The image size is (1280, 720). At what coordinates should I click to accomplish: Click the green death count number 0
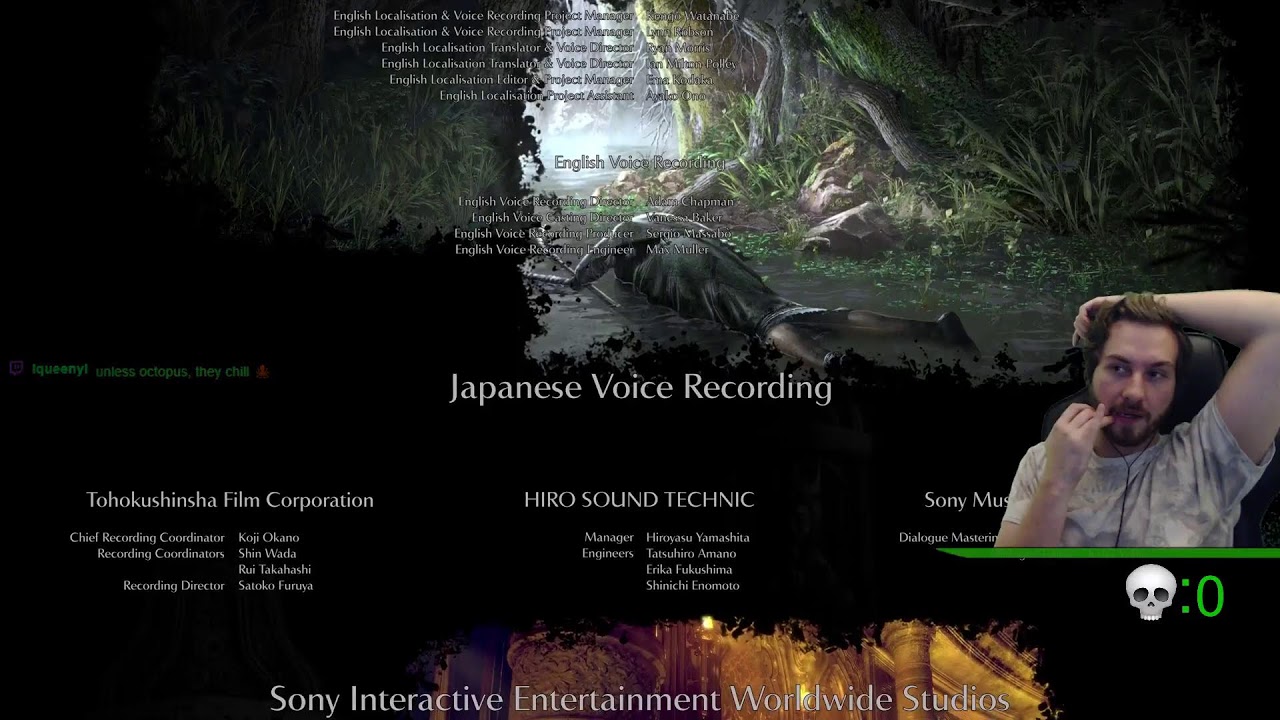tap(1209, 597)
